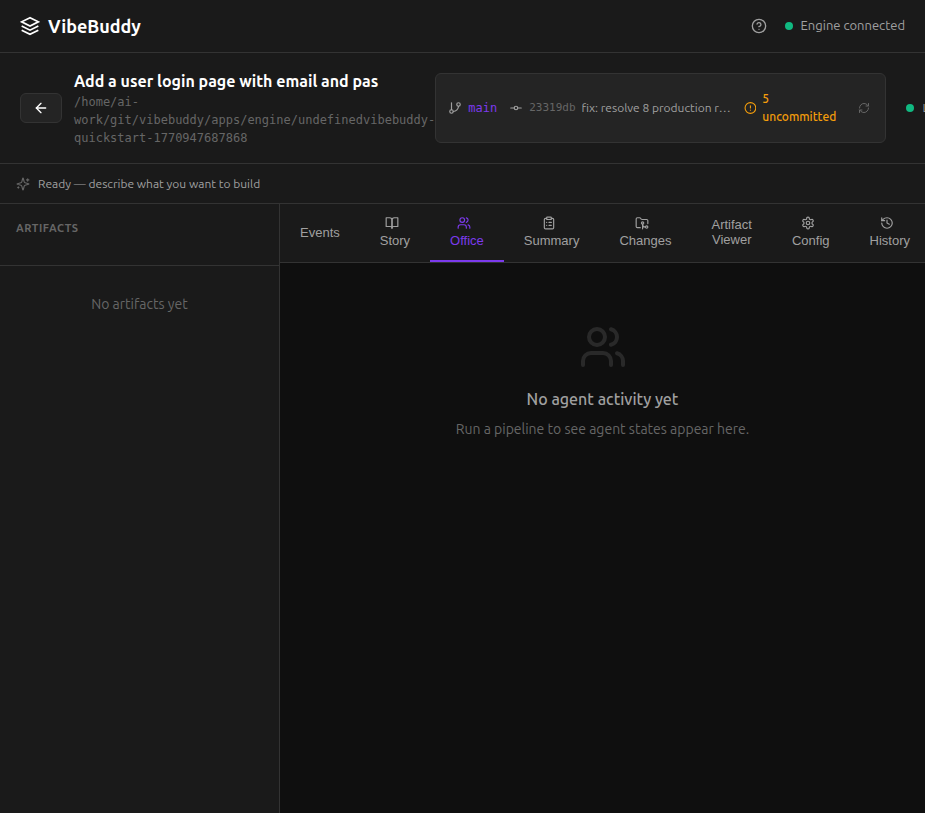Click the refresh icon in the git panel
The width and height of the screenshot is (925, 813).
[x=864, y=108]
